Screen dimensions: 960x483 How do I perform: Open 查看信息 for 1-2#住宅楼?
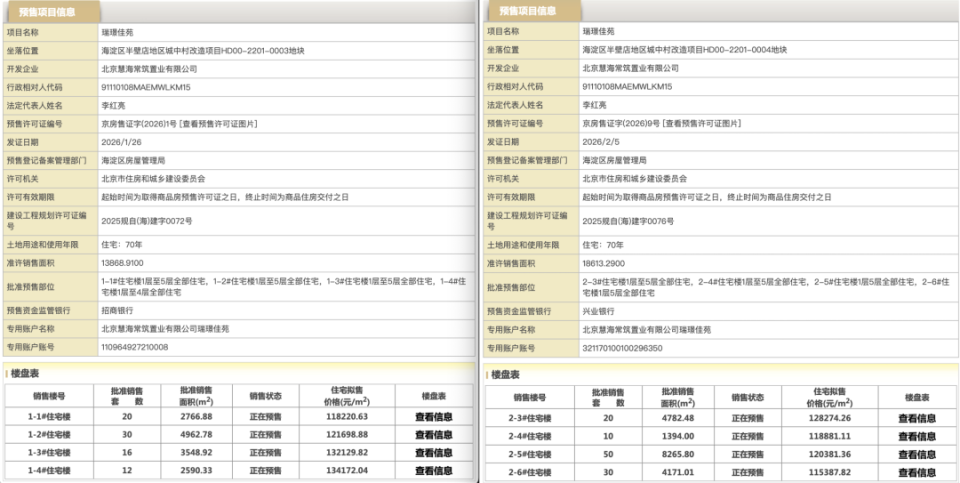[x=433, y=435]
